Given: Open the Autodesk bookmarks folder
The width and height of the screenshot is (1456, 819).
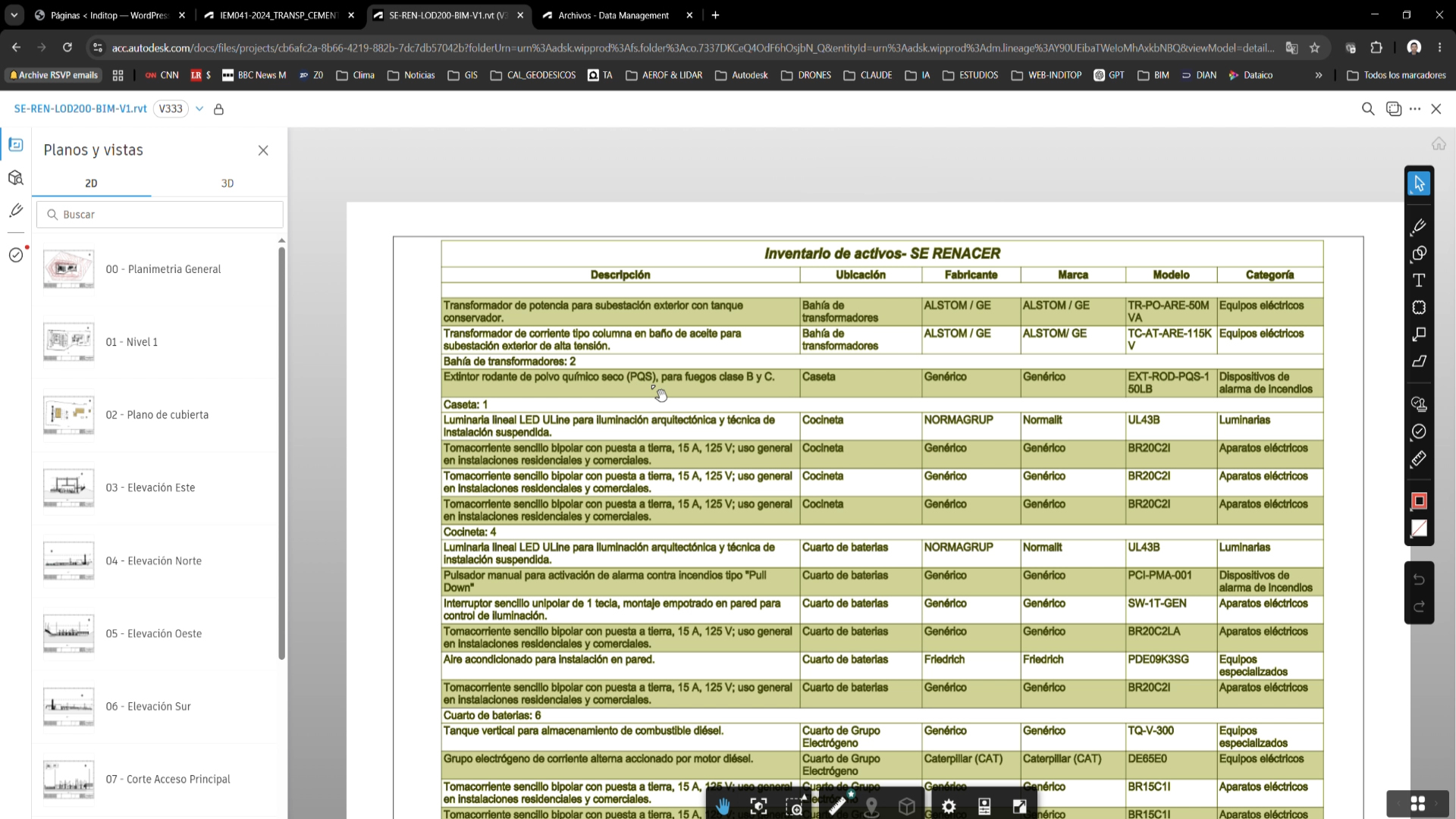Looking at the screenshot, I should 742,75.
